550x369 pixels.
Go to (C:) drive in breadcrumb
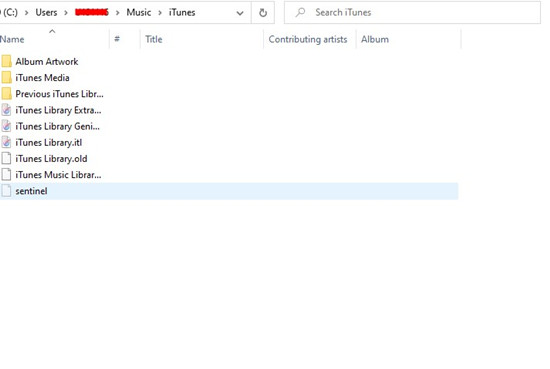click(10, 12)
